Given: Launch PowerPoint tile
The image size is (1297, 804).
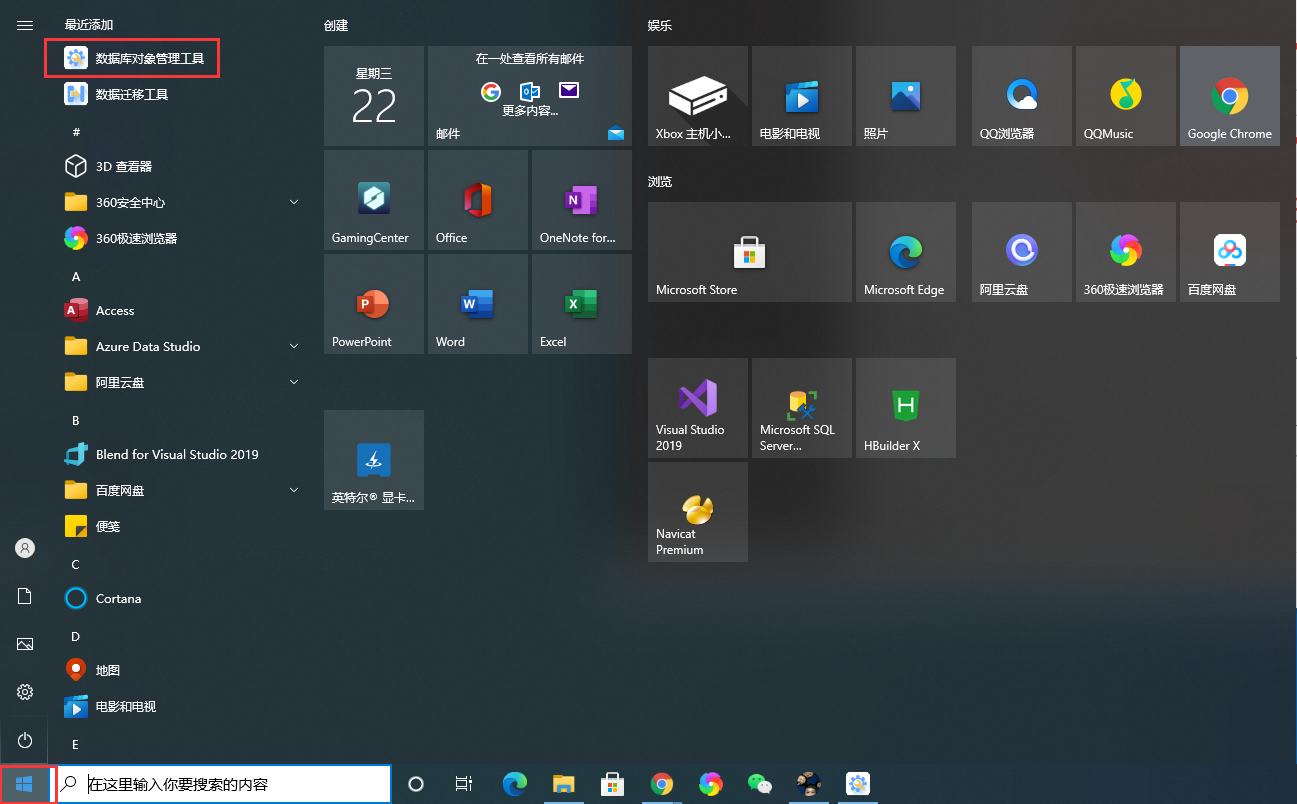Looking at the screenshot, I should [x=374, y=304].
